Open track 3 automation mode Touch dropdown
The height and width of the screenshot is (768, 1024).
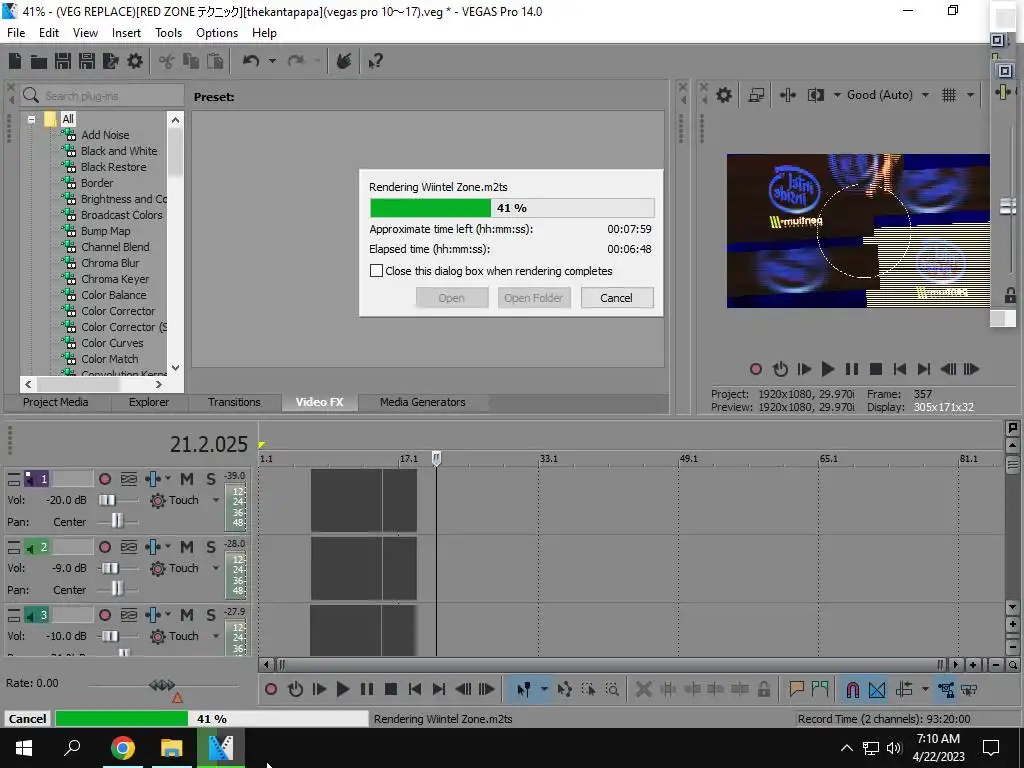click(x=216, y=636)
